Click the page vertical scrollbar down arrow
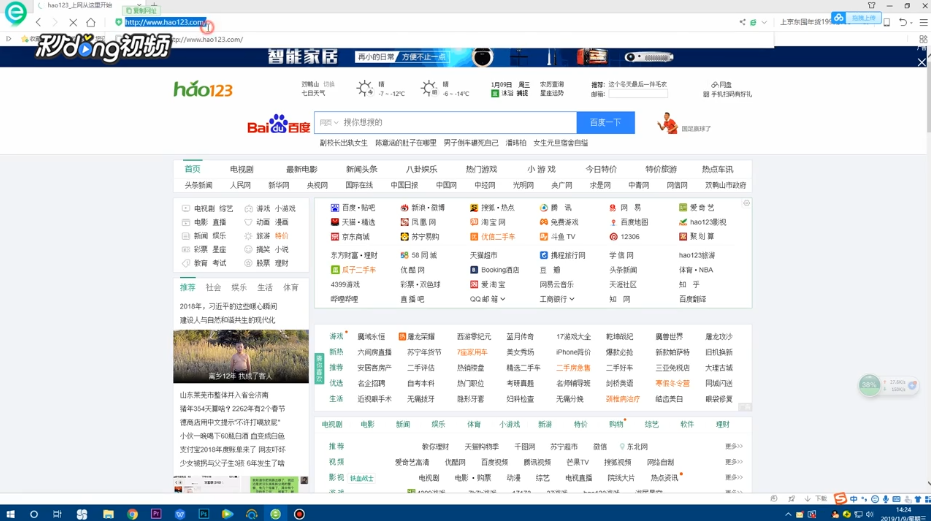Screen dimensions: 931x521 click(927, 484)
